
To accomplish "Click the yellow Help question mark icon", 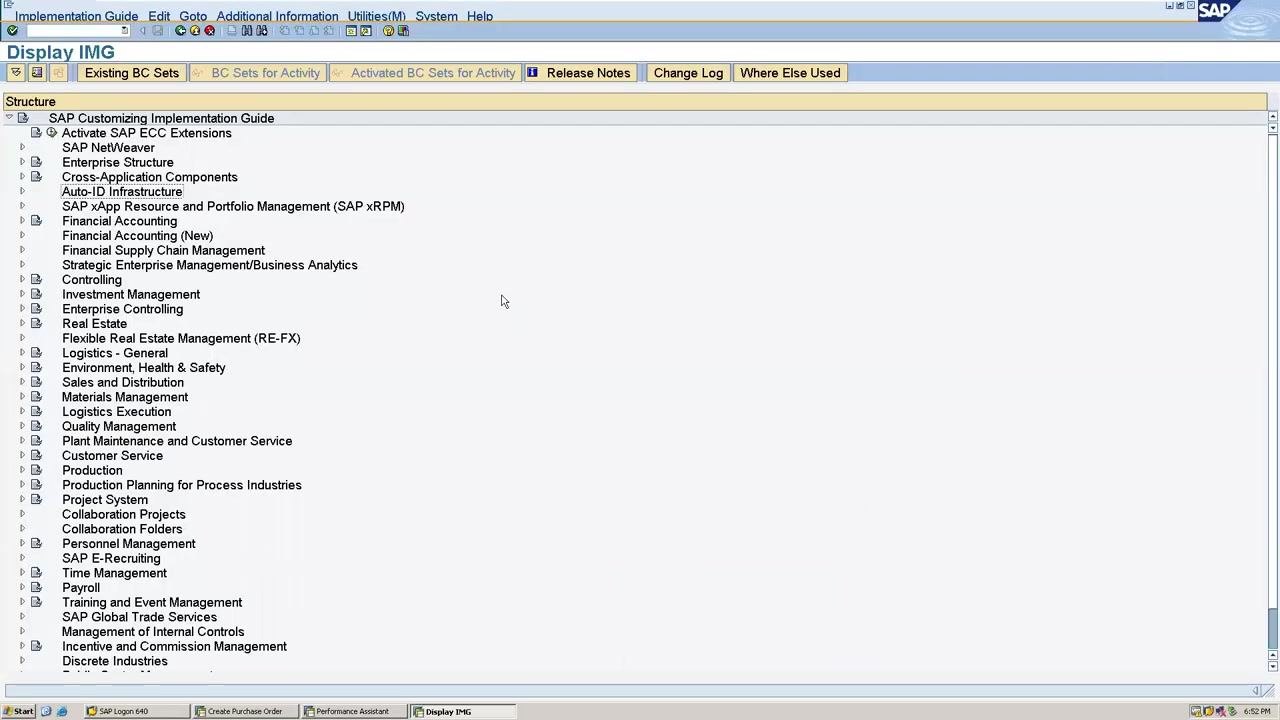I will click(388, 31).
